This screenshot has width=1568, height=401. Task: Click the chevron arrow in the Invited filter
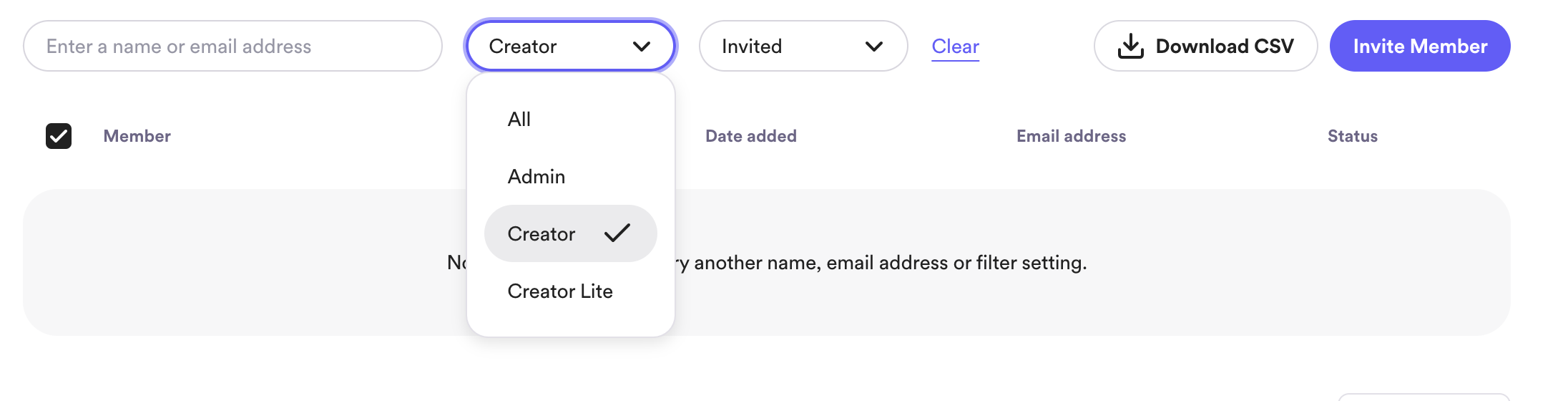(x=873, y=47)
